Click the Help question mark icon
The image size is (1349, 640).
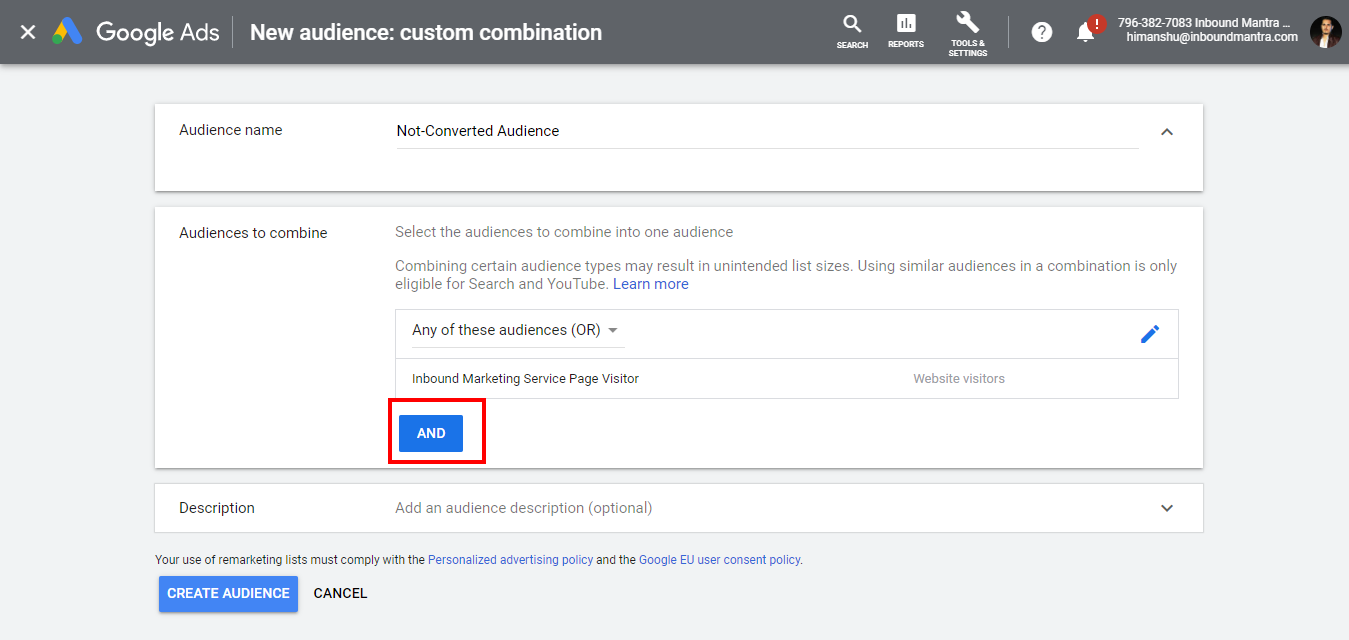point(1041,32)
